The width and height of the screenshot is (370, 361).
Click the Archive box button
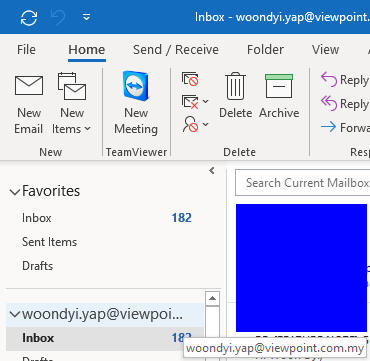click(x=279, y=96)
